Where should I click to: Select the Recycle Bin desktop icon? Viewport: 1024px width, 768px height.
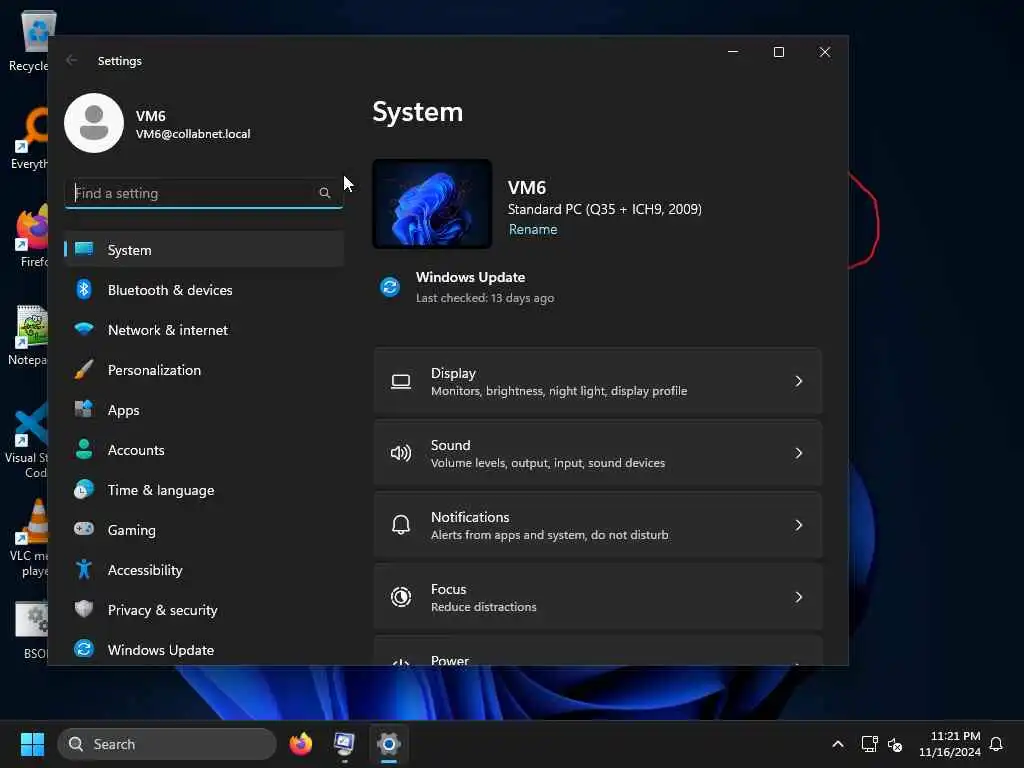tap(29, 40)
